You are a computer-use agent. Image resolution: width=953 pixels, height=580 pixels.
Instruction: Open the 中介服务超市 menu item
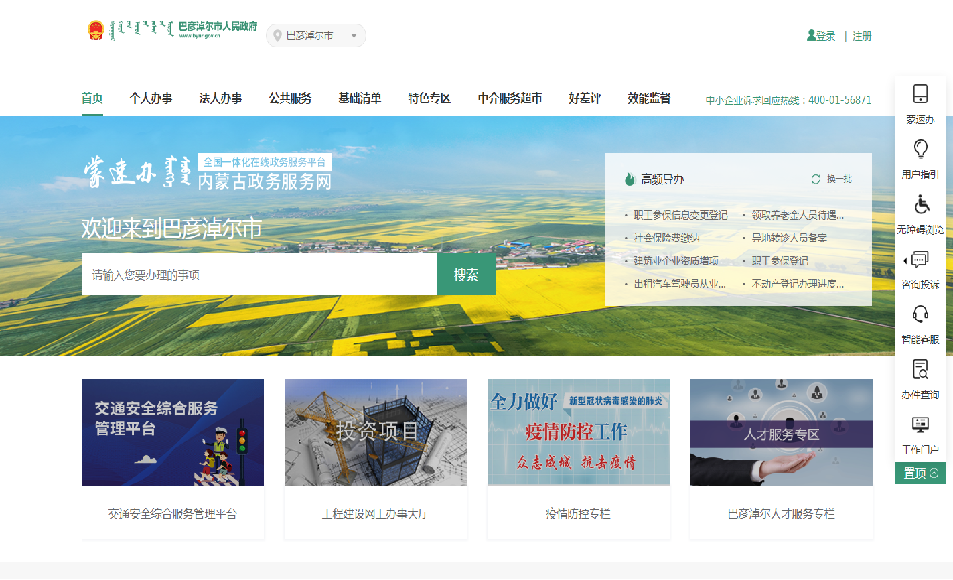[x=509, y=98]
